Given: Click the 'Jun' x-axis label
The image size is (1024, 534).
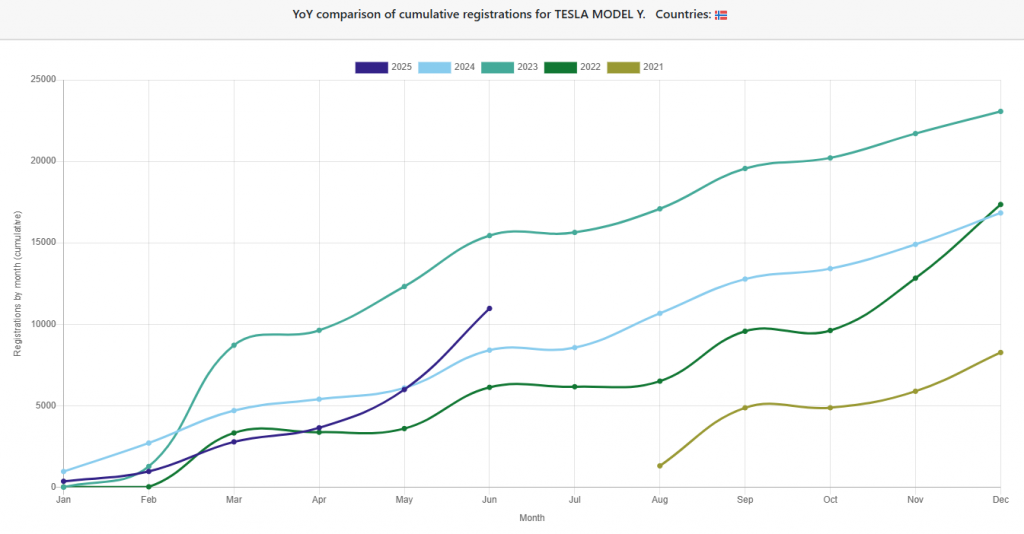Looking at the screenshot, I should click(489, 500).
